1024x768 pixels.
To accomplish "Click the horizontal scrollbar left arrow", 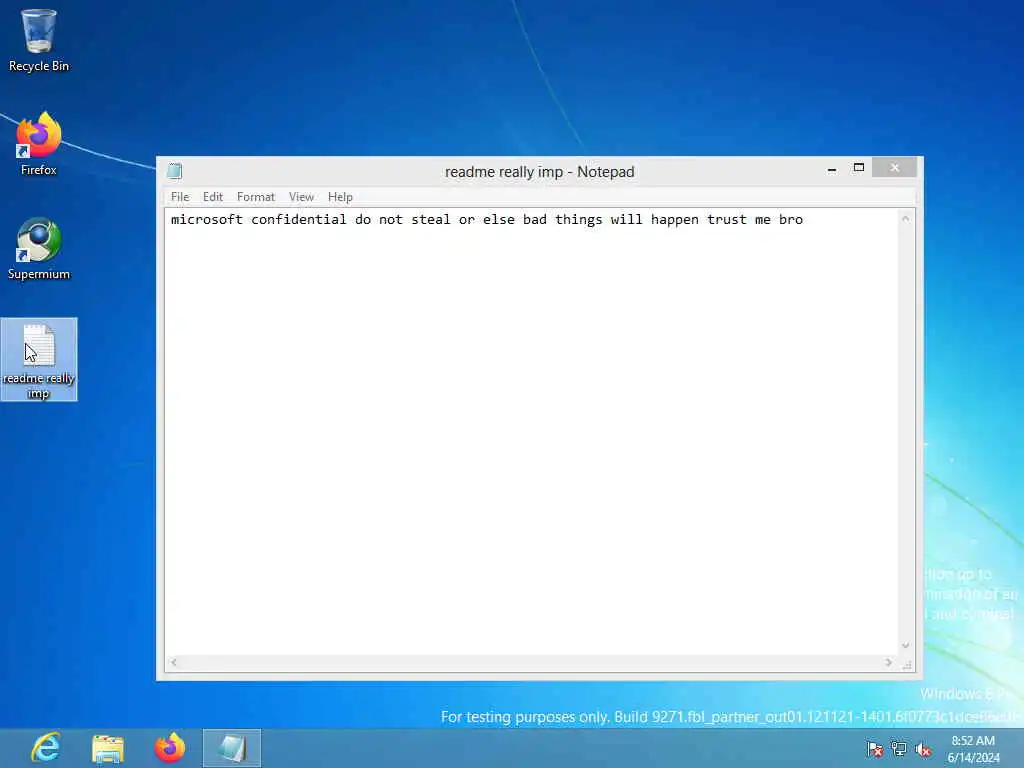I will pyautogui.click(x=174, y=662).
